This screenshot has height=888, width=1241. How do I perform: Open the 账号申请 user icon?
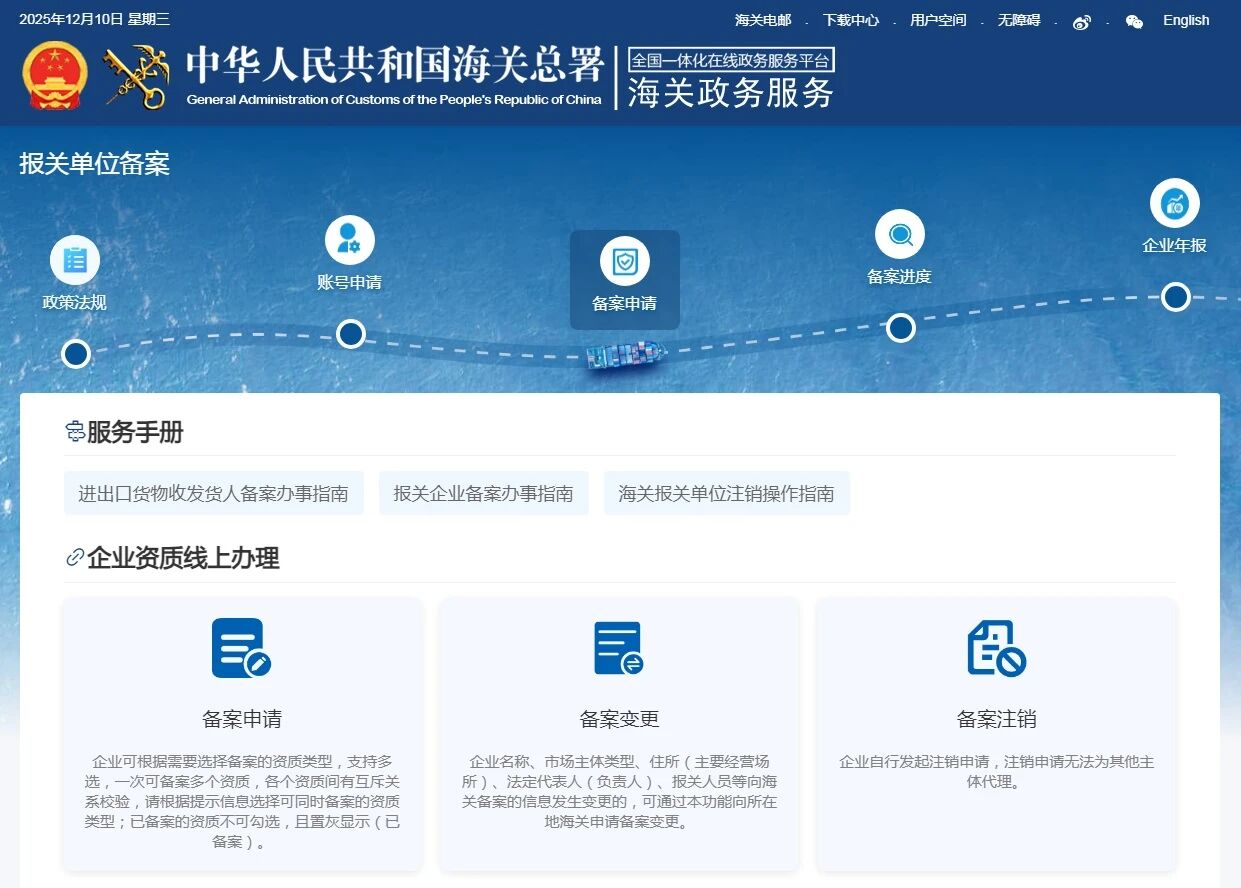[350, 240]
